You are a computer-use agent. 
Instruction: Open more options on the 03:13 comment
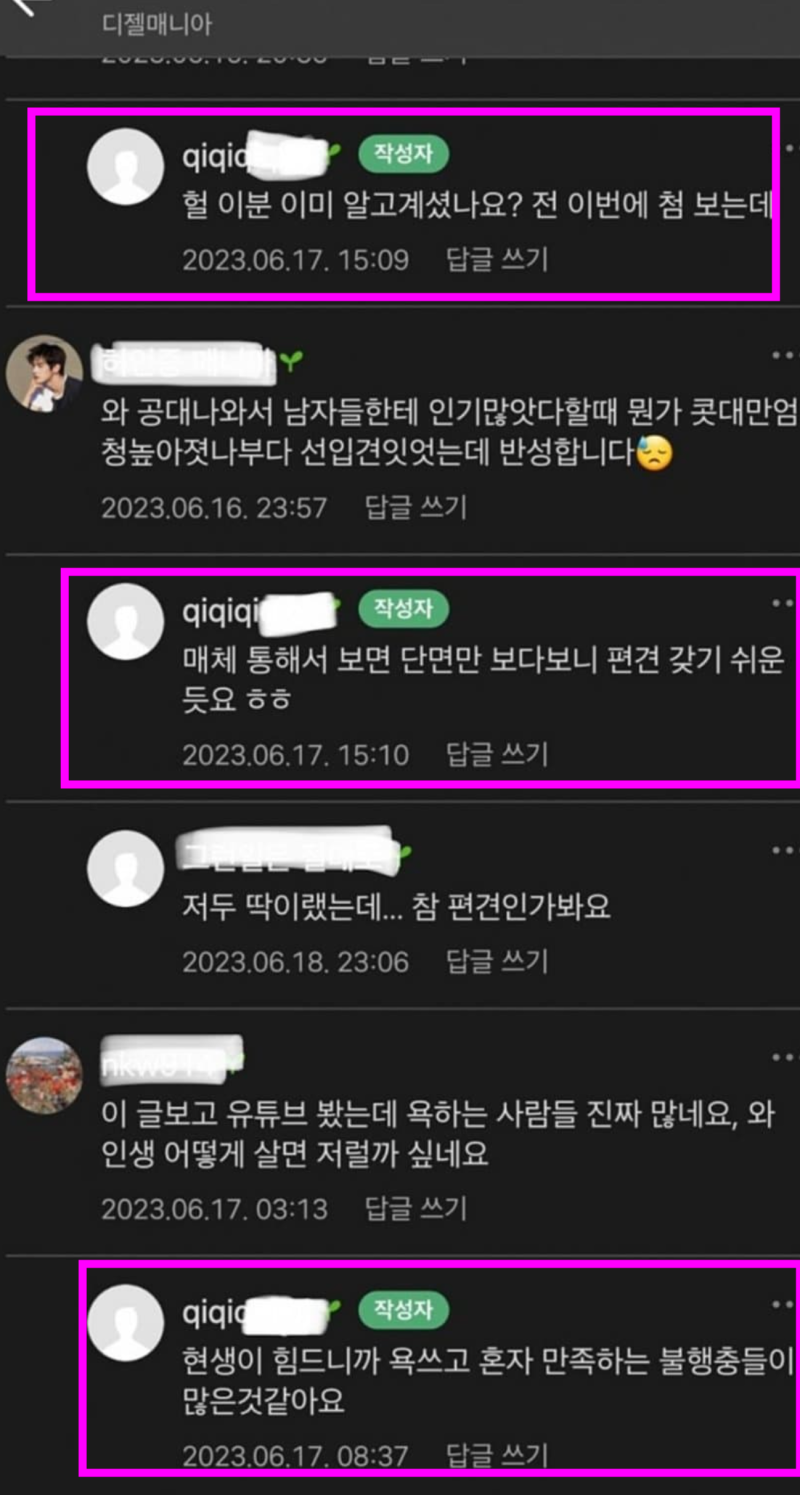(786, 1057)
